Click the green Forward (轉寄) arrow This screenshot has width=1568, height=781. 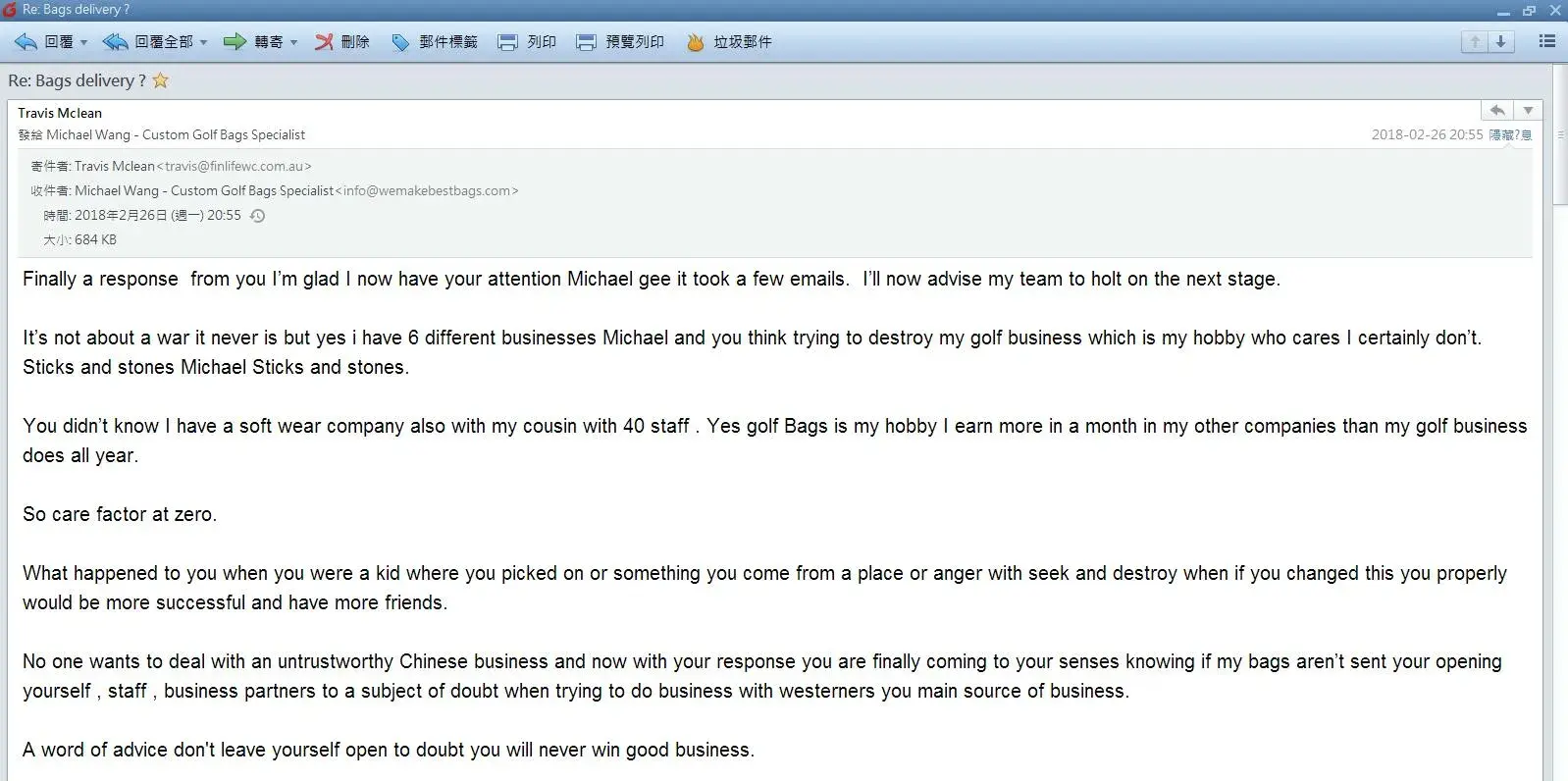pos(235,42)
